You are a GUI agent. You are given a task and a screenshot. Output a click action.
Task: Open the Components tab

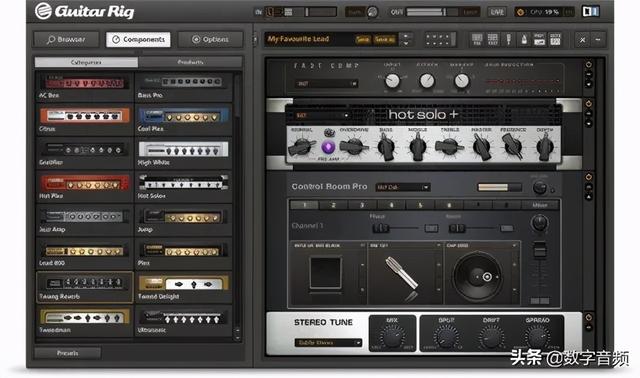click(x=138, y=40)
